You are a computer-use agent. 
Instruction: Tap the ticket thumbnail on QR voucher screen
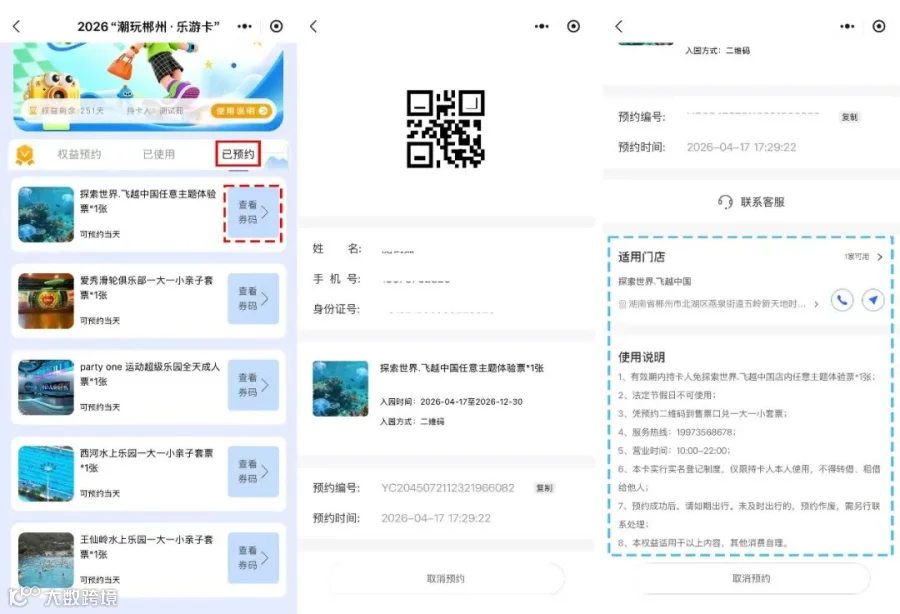coord(340,388)
